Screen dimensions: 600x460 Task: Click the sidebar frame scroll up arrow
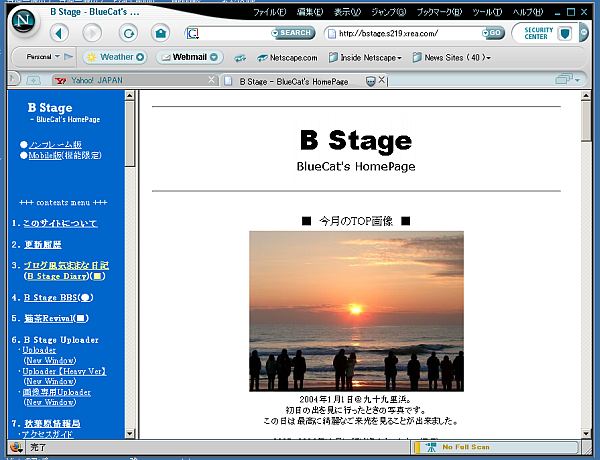(129, 95)
